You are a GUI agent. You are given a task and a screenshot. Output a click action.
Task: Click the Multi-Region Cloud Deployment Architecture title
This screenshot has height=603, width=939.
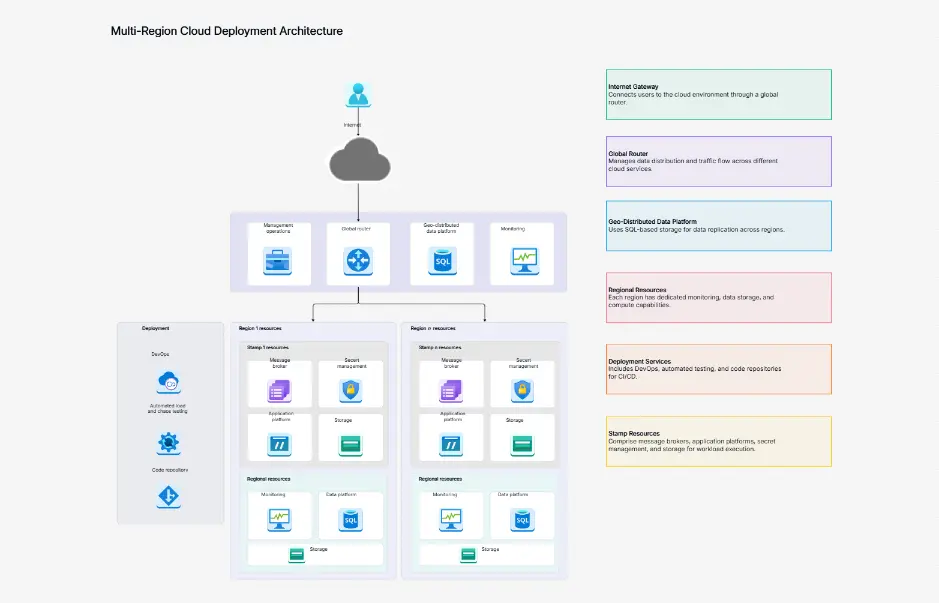[226, 31]
